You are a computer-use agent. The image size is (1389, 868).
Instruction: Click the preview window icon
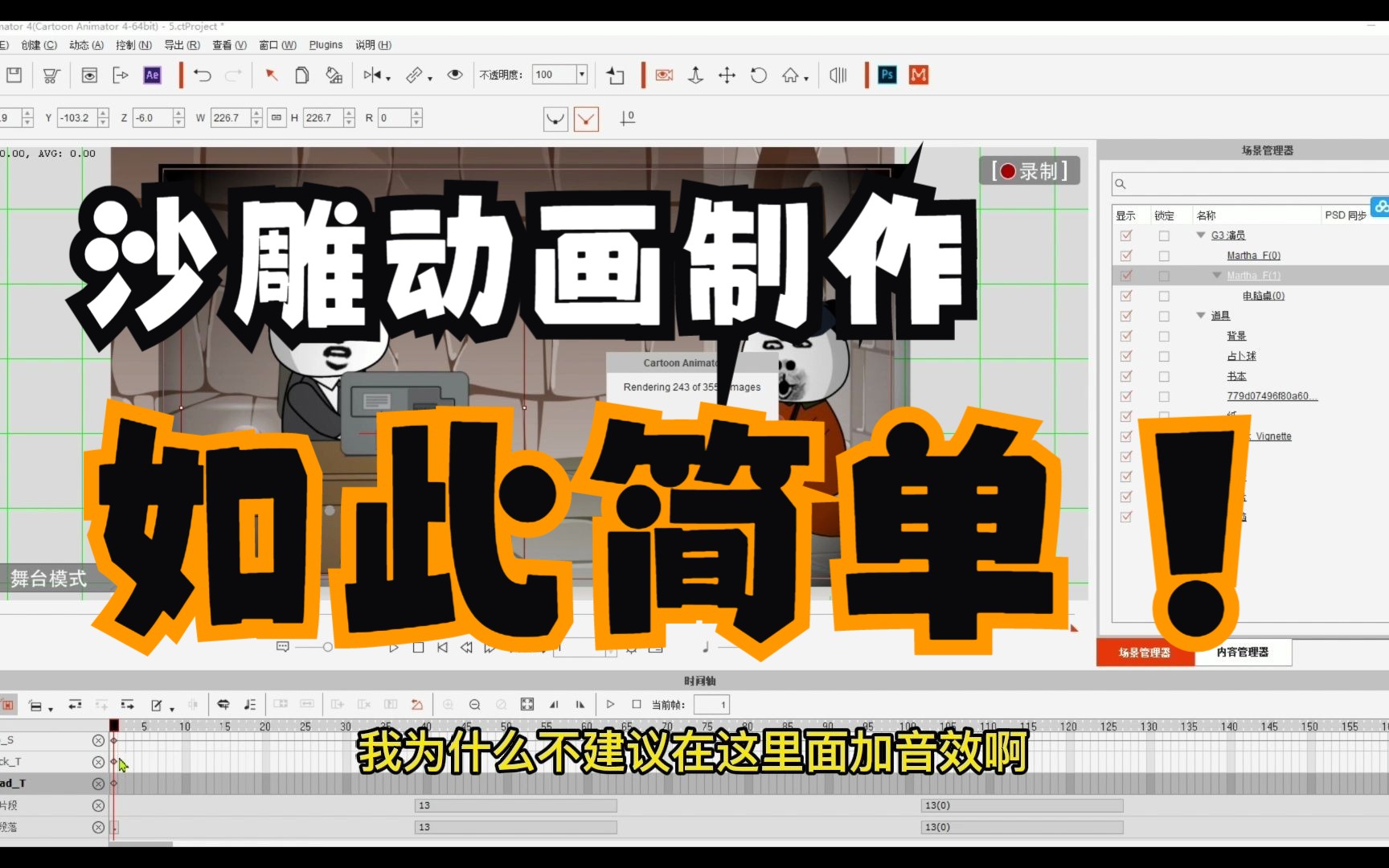click(89, 75)
